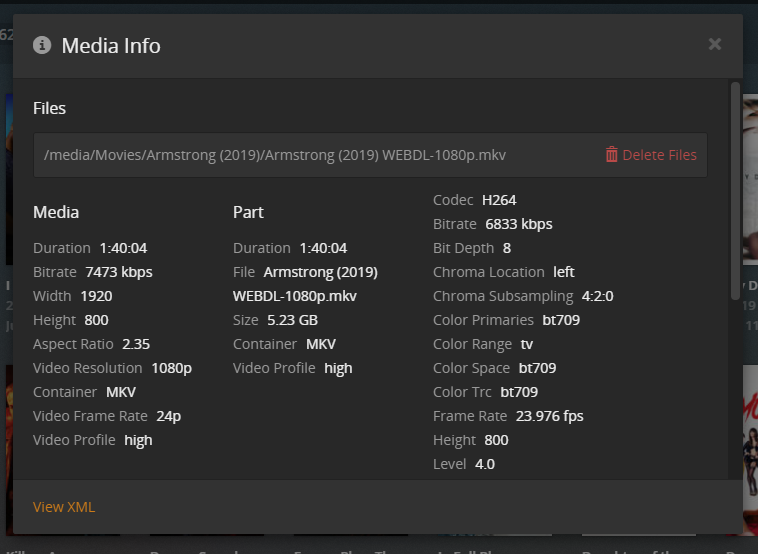Click the Media column heading
The image size is (758, 554).
(56, 212)
